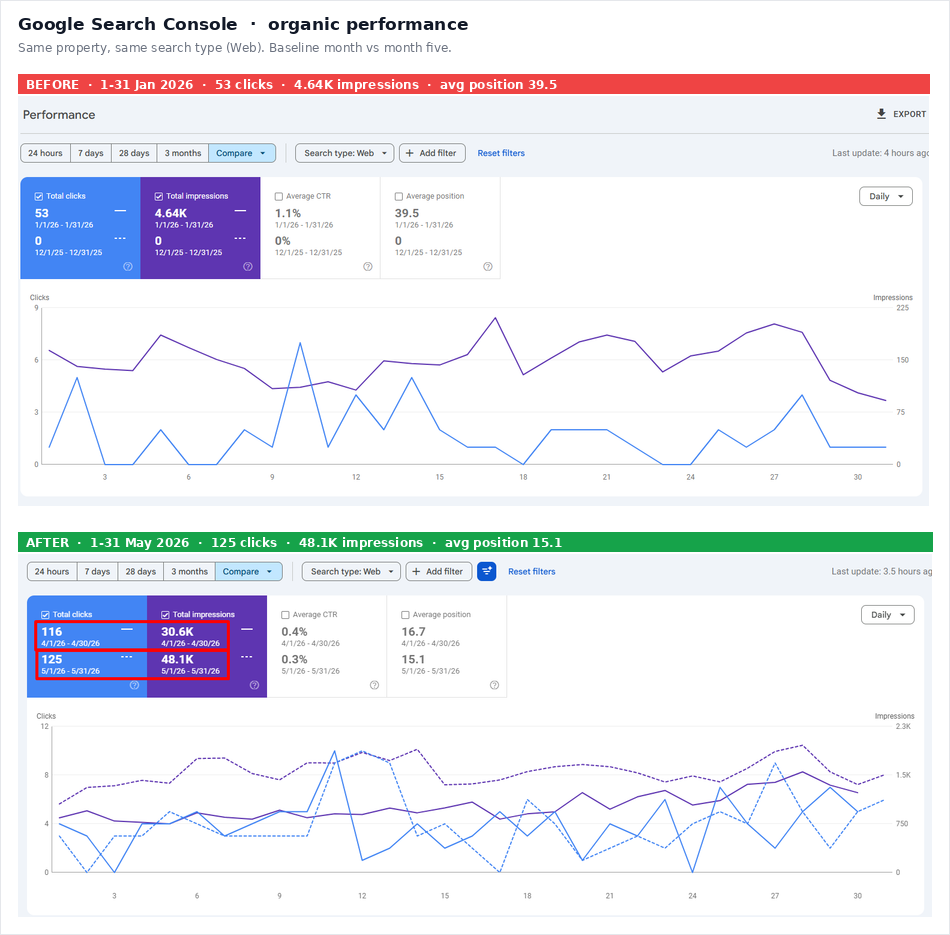Click Reset filters link in After panel
The image size is (950, 935).
point(532,571)
